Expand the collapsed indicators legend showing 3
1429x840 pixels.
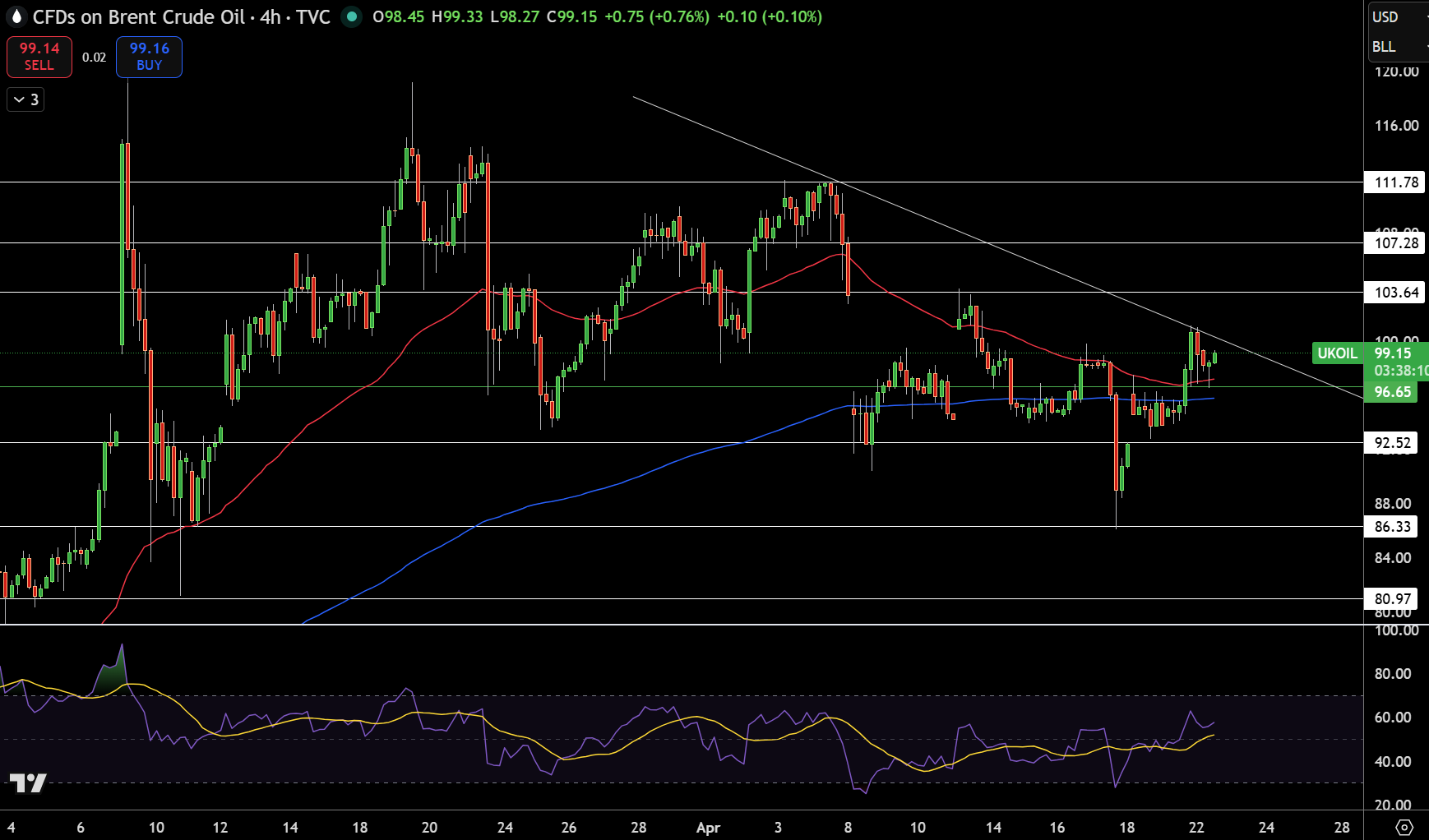[25, 99]
